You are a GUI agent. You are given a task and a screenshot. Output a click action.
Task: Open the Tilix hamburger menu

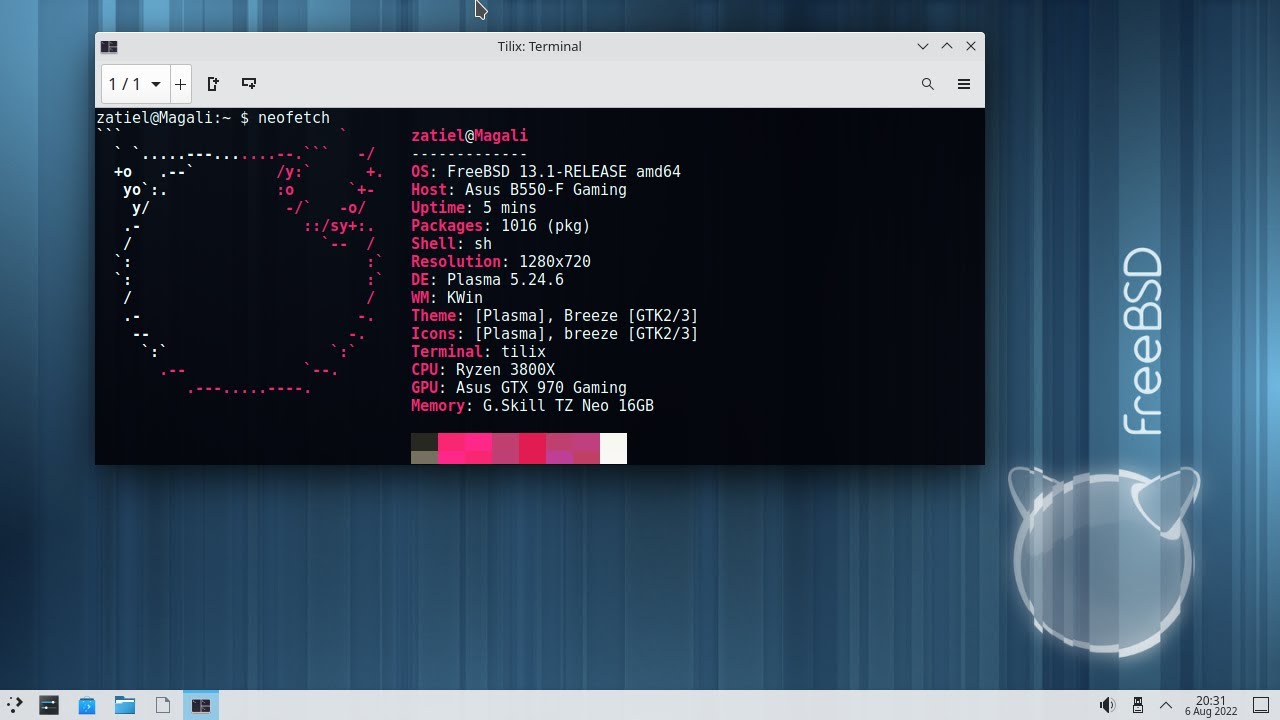pyautogui.click(x=964, y=84)
